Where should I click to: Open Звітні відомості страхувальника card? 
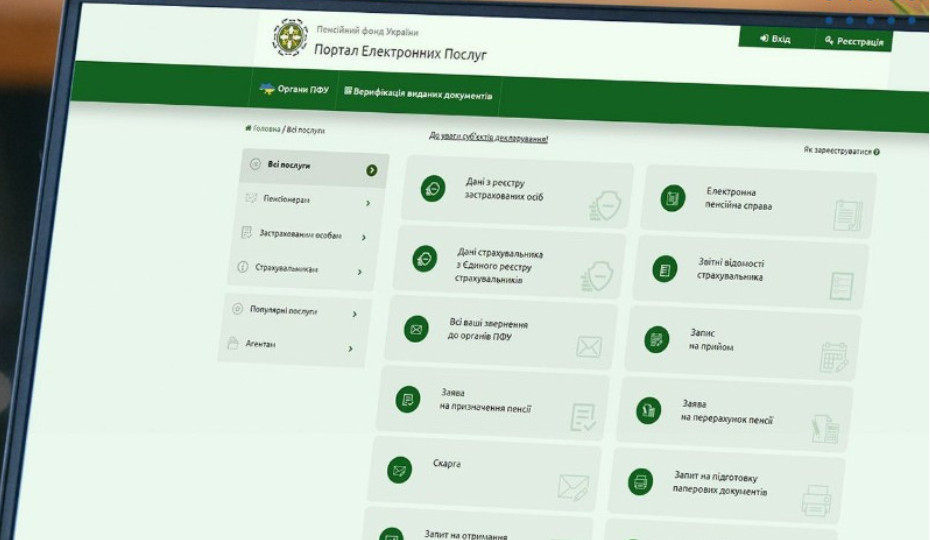pos(750,272)
